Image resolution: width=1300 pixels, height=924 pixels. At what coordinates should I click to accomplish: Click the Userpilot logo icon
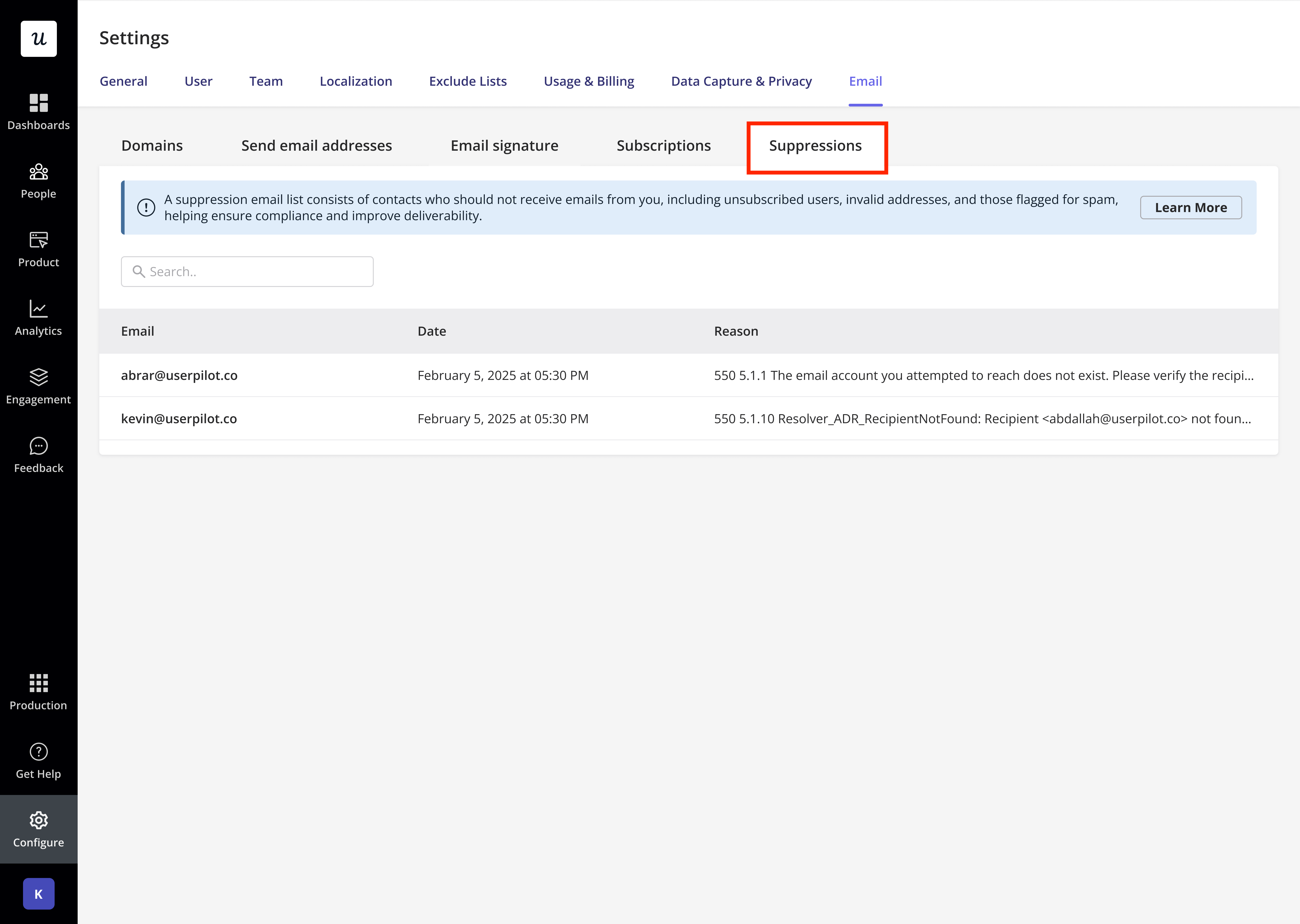point(39,39)
